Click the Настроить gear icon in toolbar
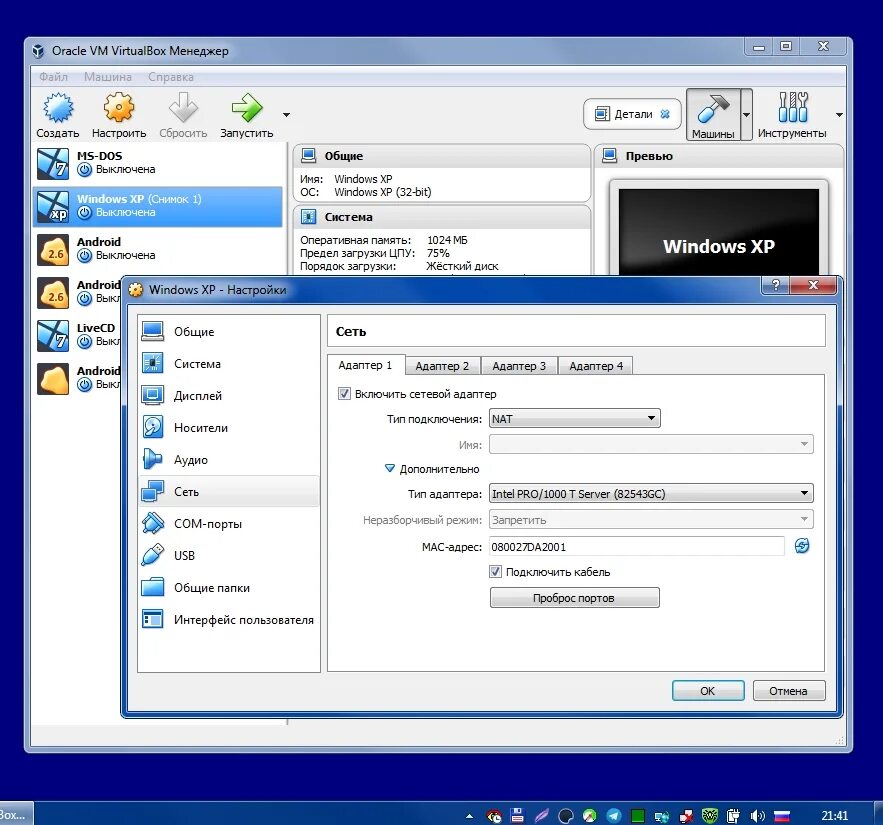Screen dimensions: 883x825 119,108
